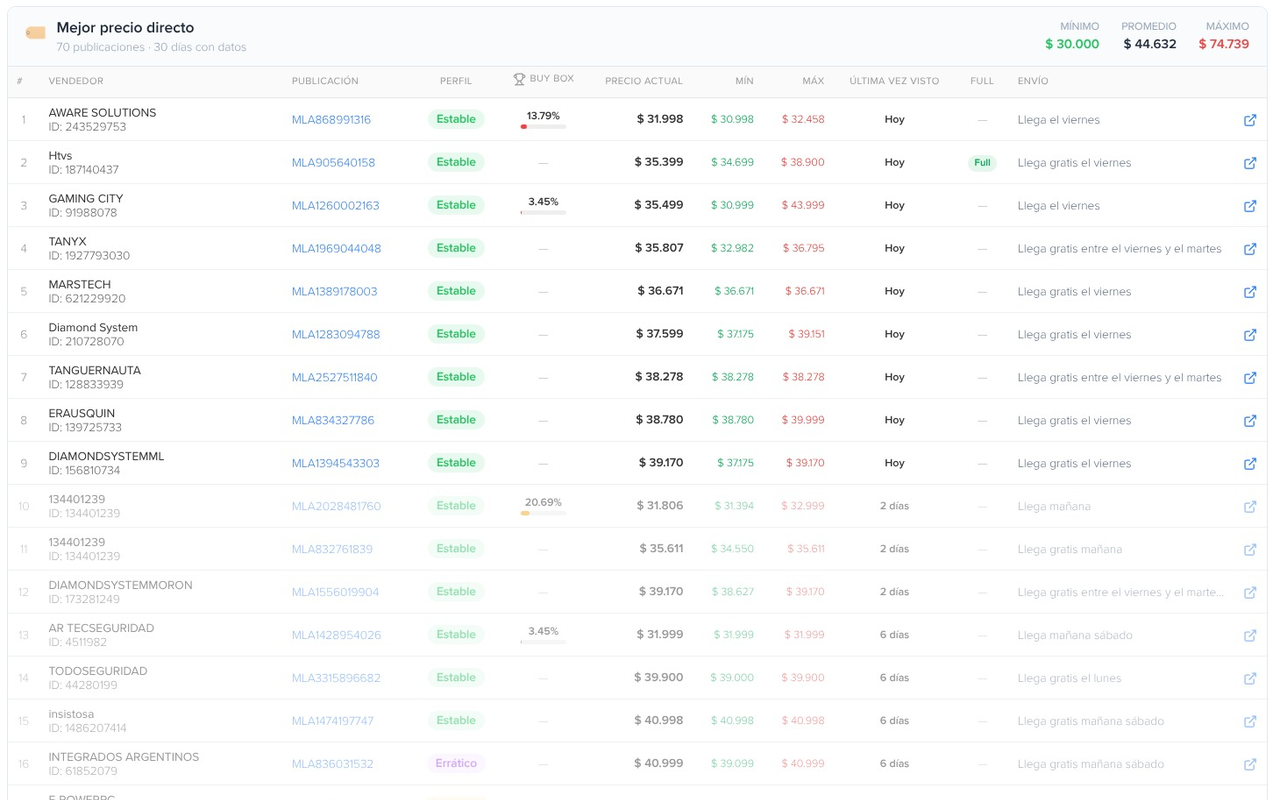Click external link icon in TANYX row
The height and width of the screenshot is (800, 1280).
pos(1250,249)
